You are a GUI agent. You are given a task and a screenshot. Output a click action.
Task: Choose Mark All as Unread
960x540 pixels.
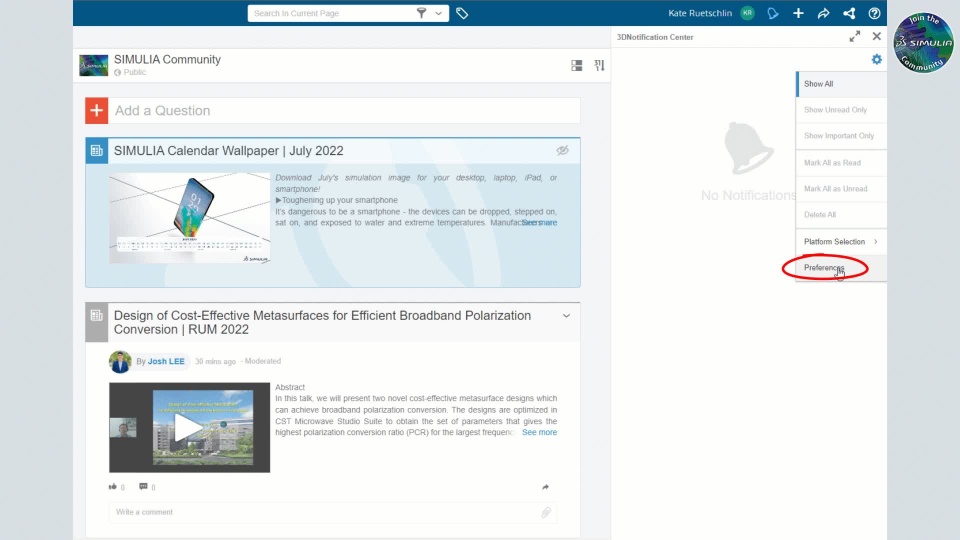(x=841, y=189)
